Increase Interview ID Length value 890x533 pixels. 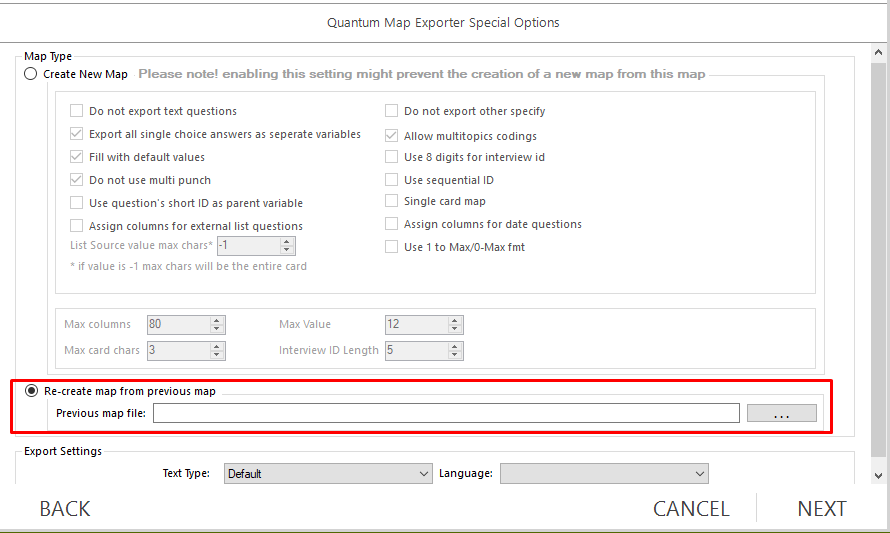click(454, 347)
